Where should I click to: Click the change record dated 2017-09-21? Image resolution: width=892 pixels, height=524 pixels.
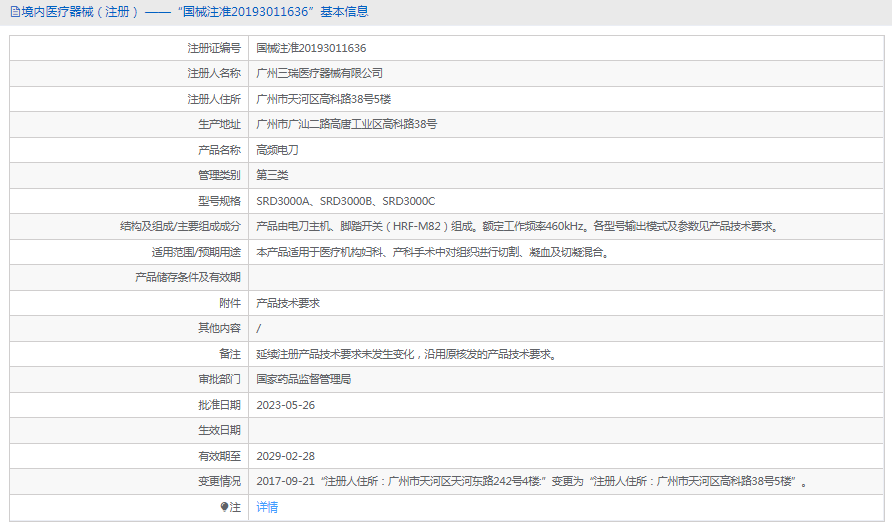tap(531, 481)
